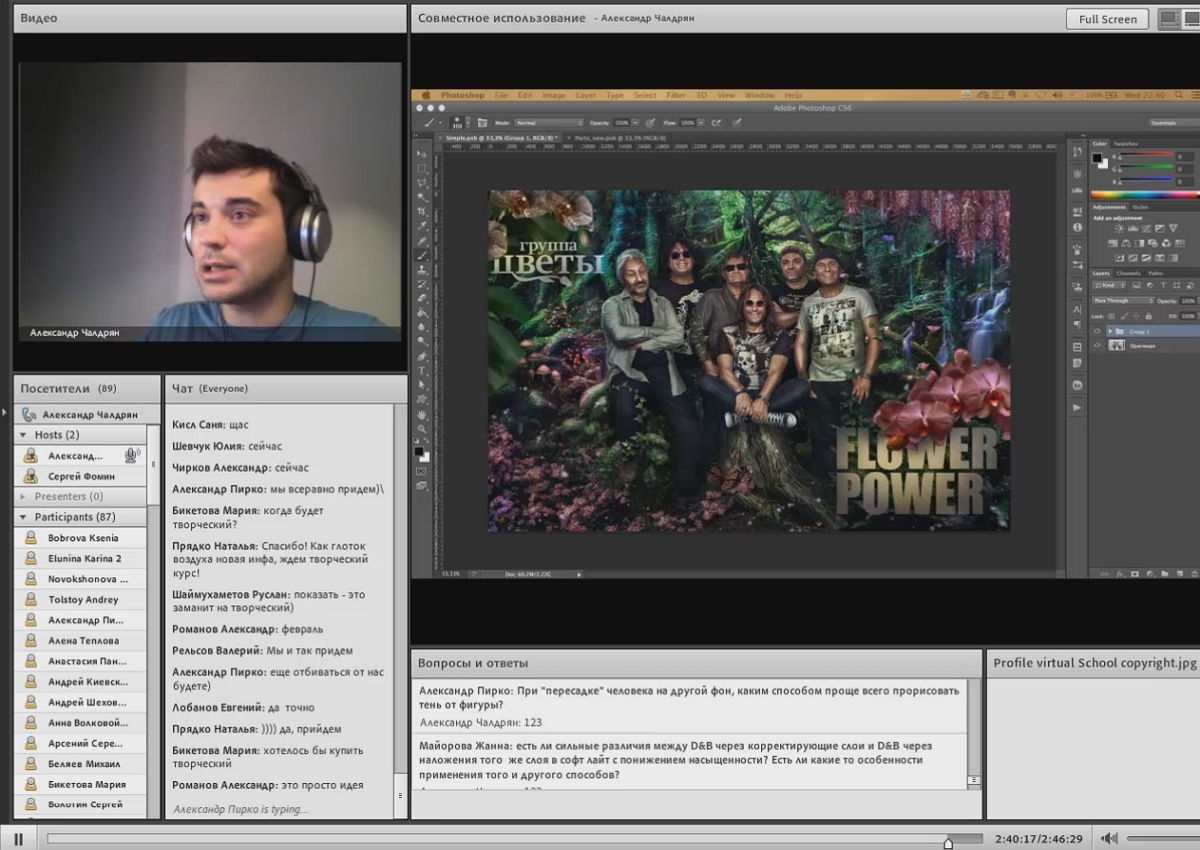Click the foreground/background color swatches in toolbox
1200x850 pixels.
(423, 453)
